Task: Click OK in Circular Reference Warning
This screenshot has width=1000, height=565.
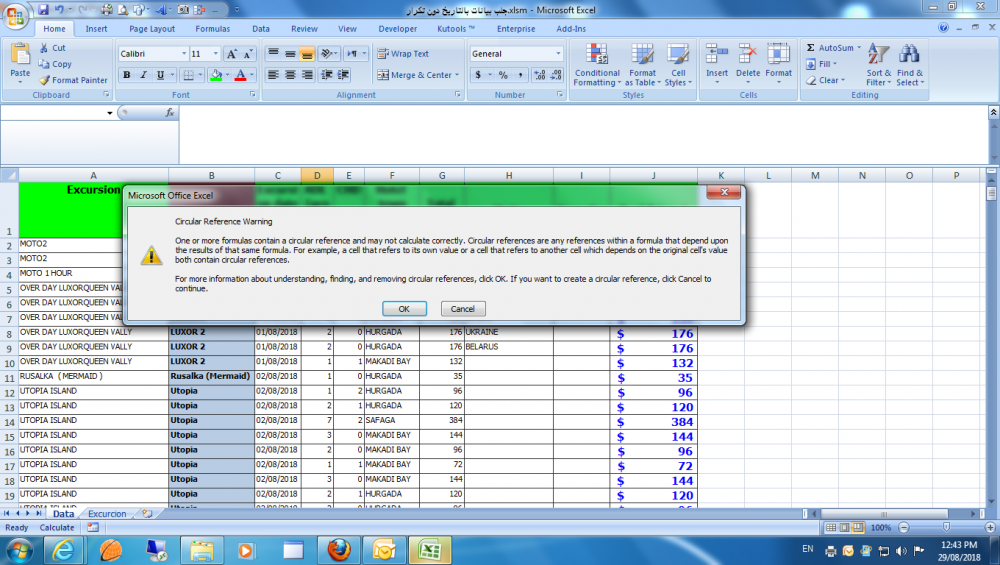Action: 404,309
